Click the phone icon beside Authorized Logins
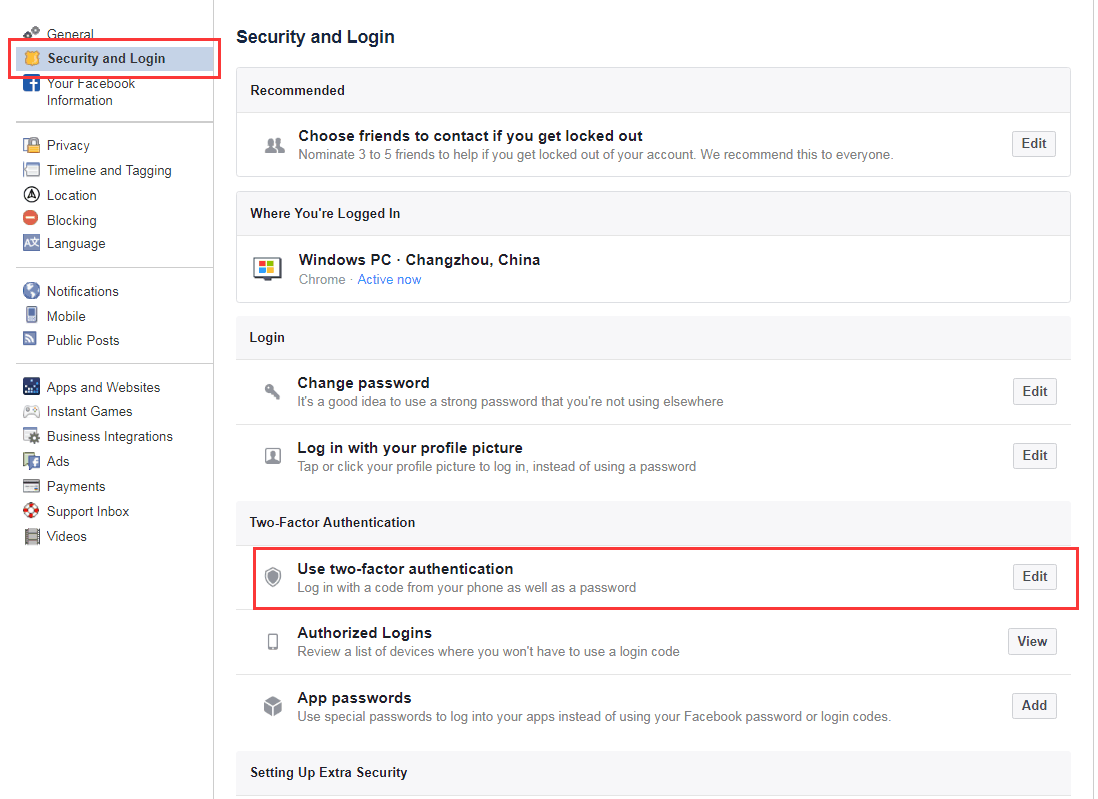Image resolution: width=1098 pixels, height=799 pixels. (x=273, y=641)
